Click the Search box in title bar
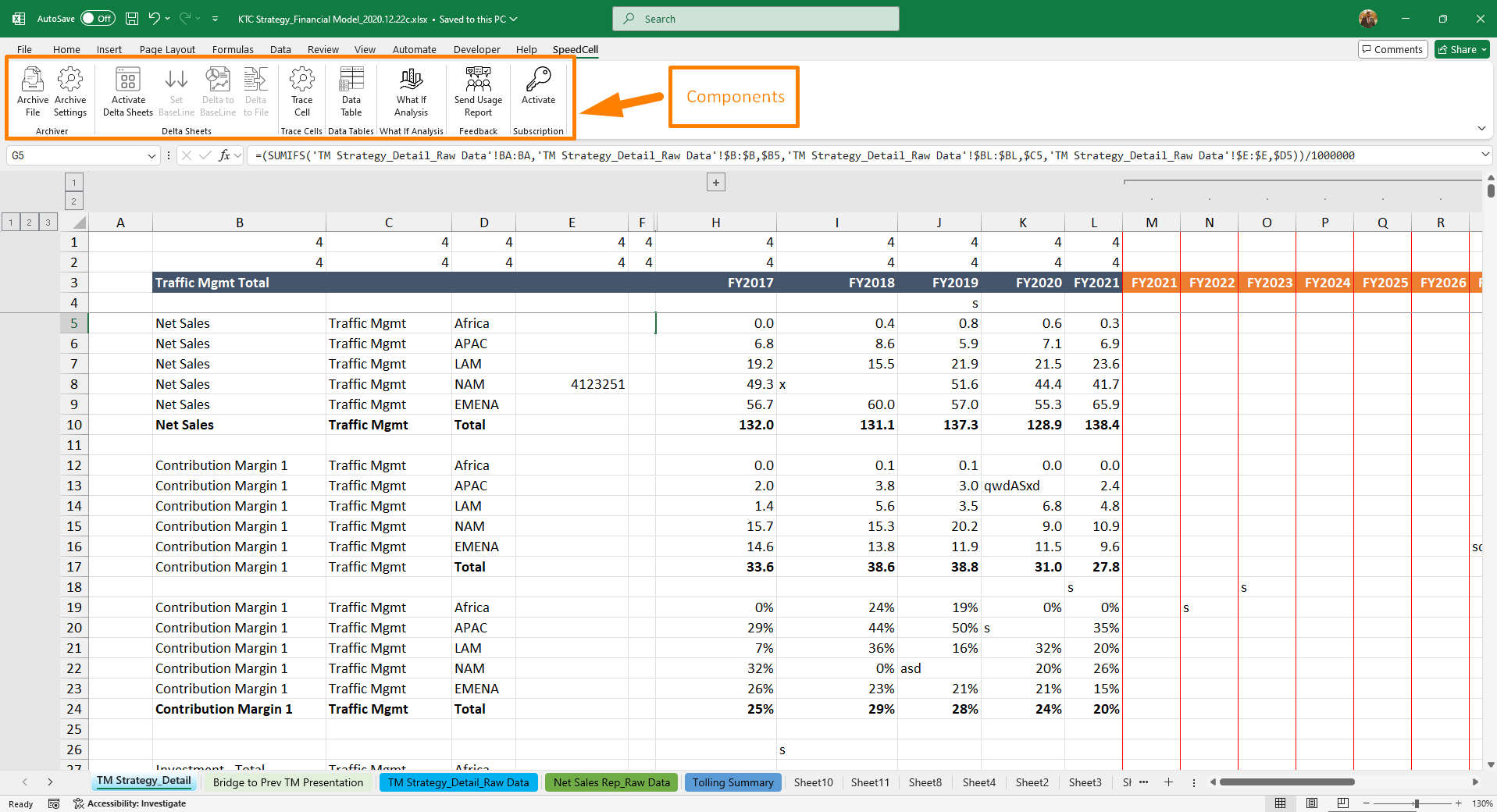Viewport: 1497px width, 812px height. pyautogui.click(x=755, y=19)
